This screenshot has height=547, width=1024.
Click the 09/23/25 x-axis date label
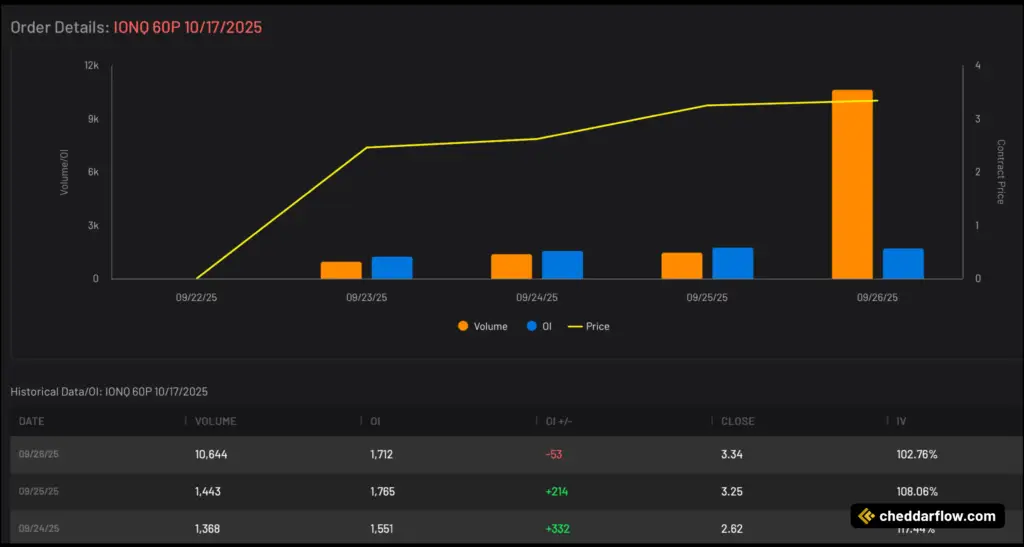[x=366, y=298]
